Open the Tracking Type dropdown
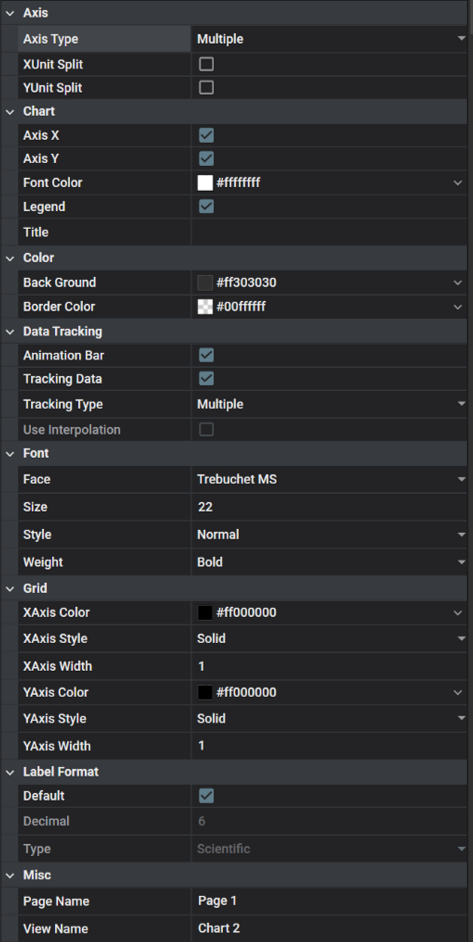The image size is (473, 942). pyautogui.click(x=329, y=404)
